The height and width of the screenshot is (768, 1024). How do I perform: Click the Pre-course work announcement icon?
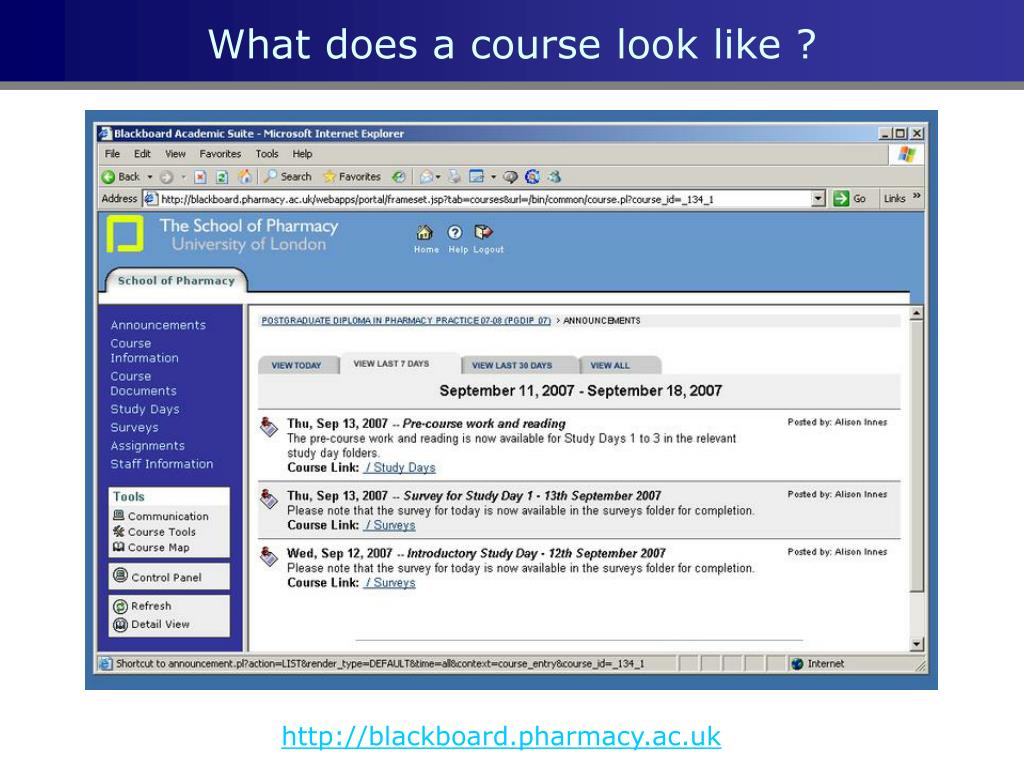click(268, 427)
